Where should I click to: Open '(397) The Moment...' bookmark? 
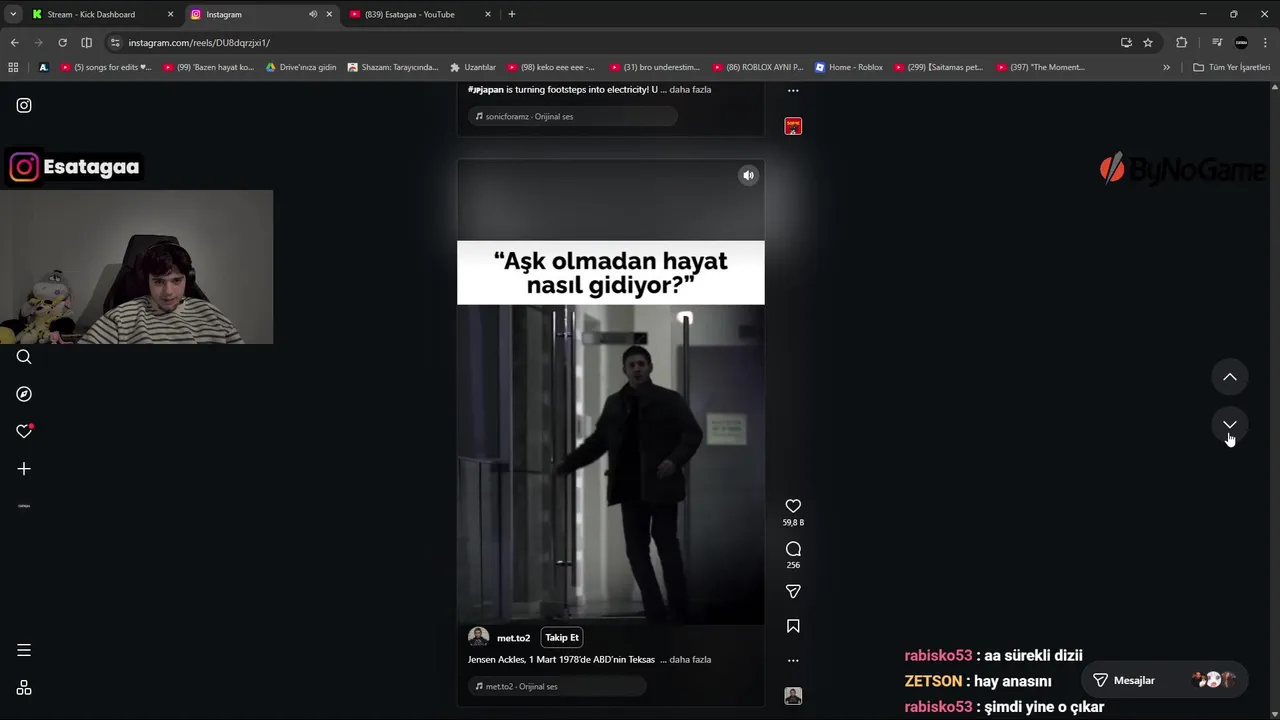coord(1041,67)
